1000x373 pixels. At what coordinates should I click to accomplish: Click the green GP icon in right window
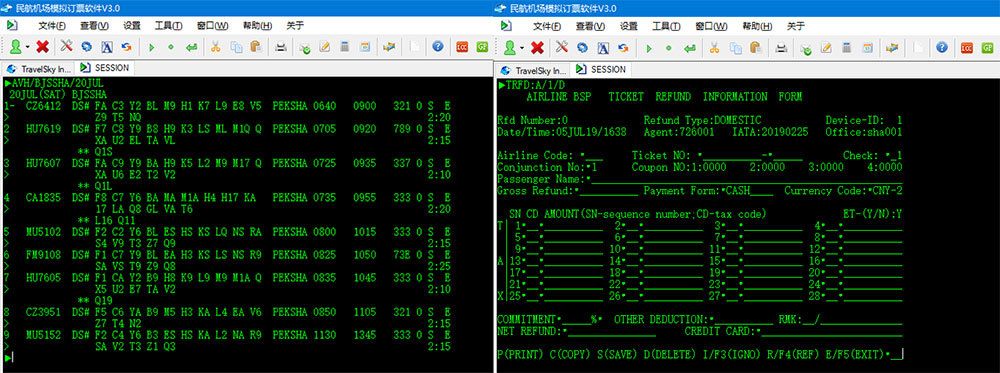[987, 47]
